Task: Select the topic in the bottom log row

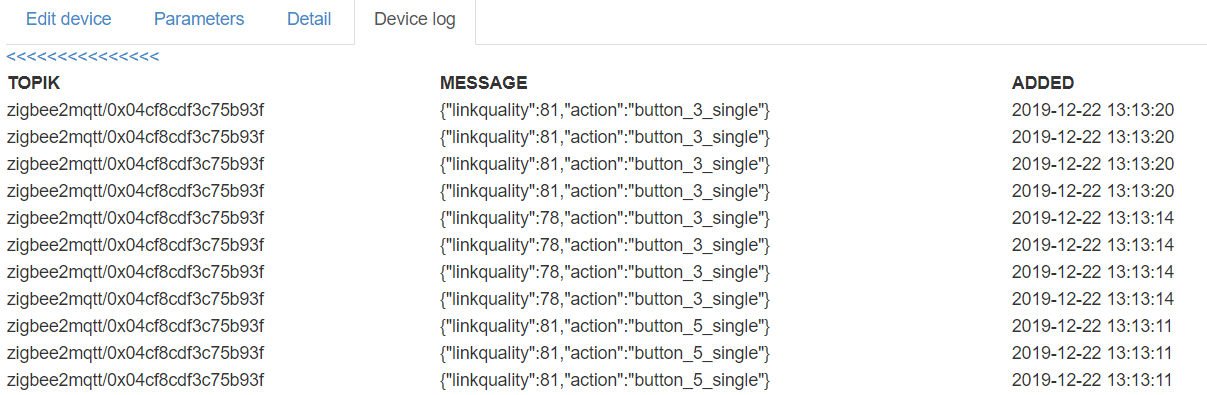Action: [135, 380]
